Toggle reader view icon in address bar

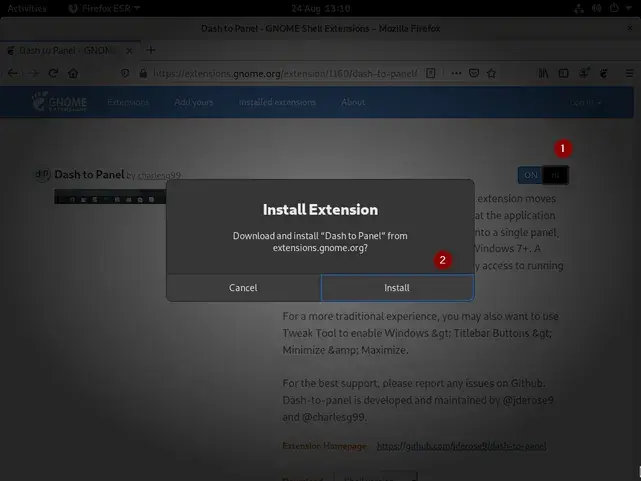point(430,73)
